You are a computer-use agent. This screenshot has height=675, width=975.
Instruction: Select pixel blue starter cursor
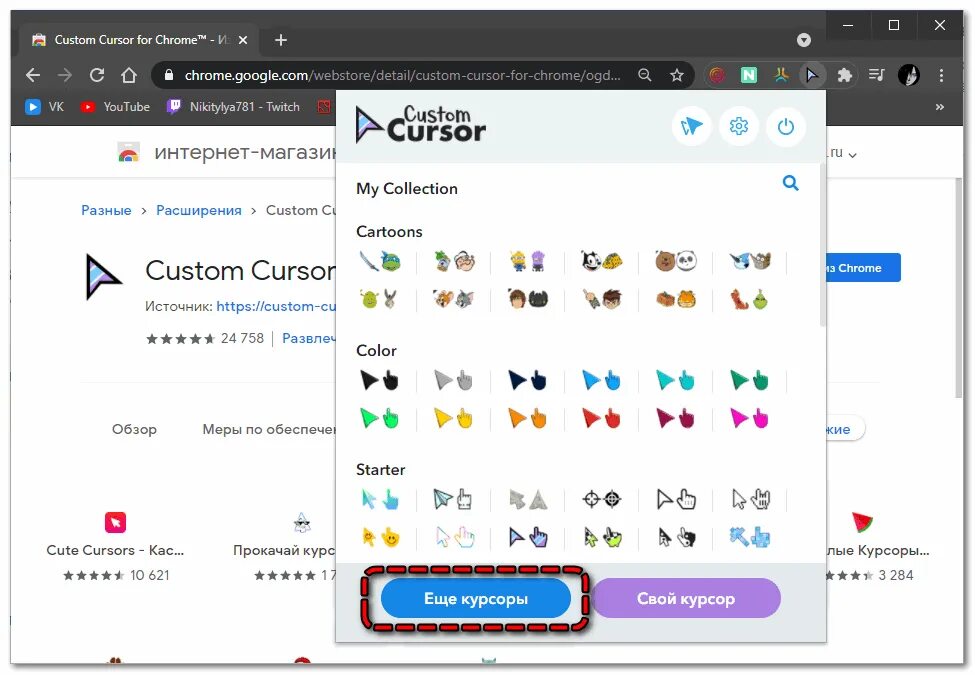click(x=750, y=538)
